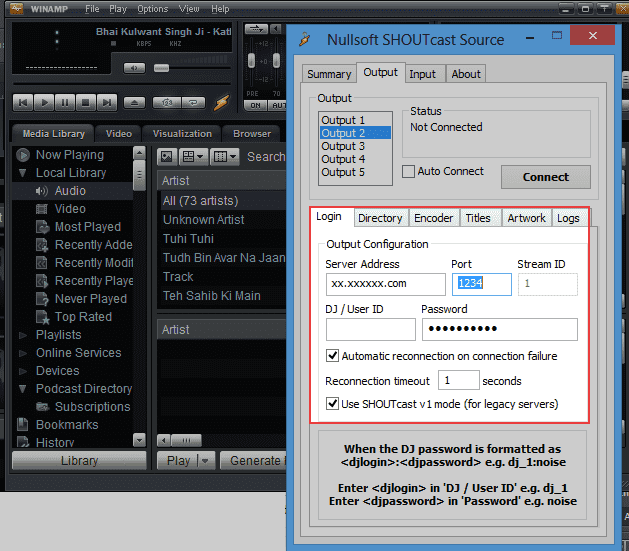
Task: Open podcast Subscriptions item
Action: [x=92, y=407]
